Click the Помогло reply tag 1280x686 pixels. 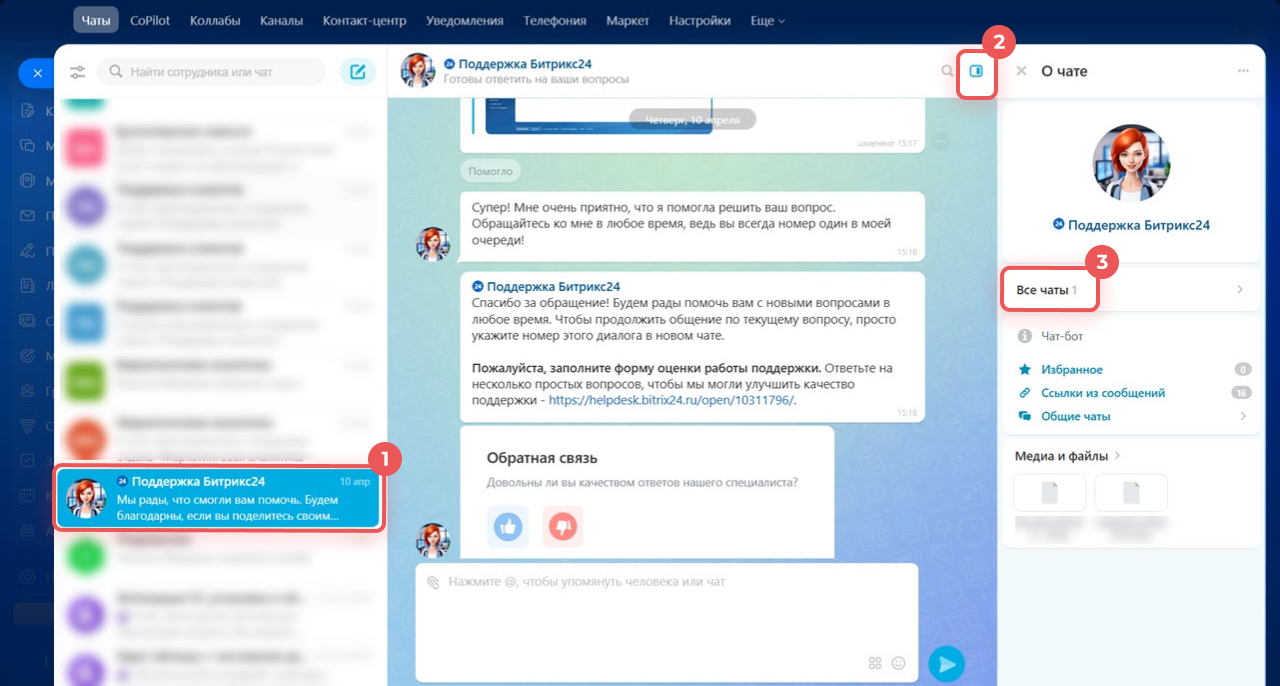point(490,171)
